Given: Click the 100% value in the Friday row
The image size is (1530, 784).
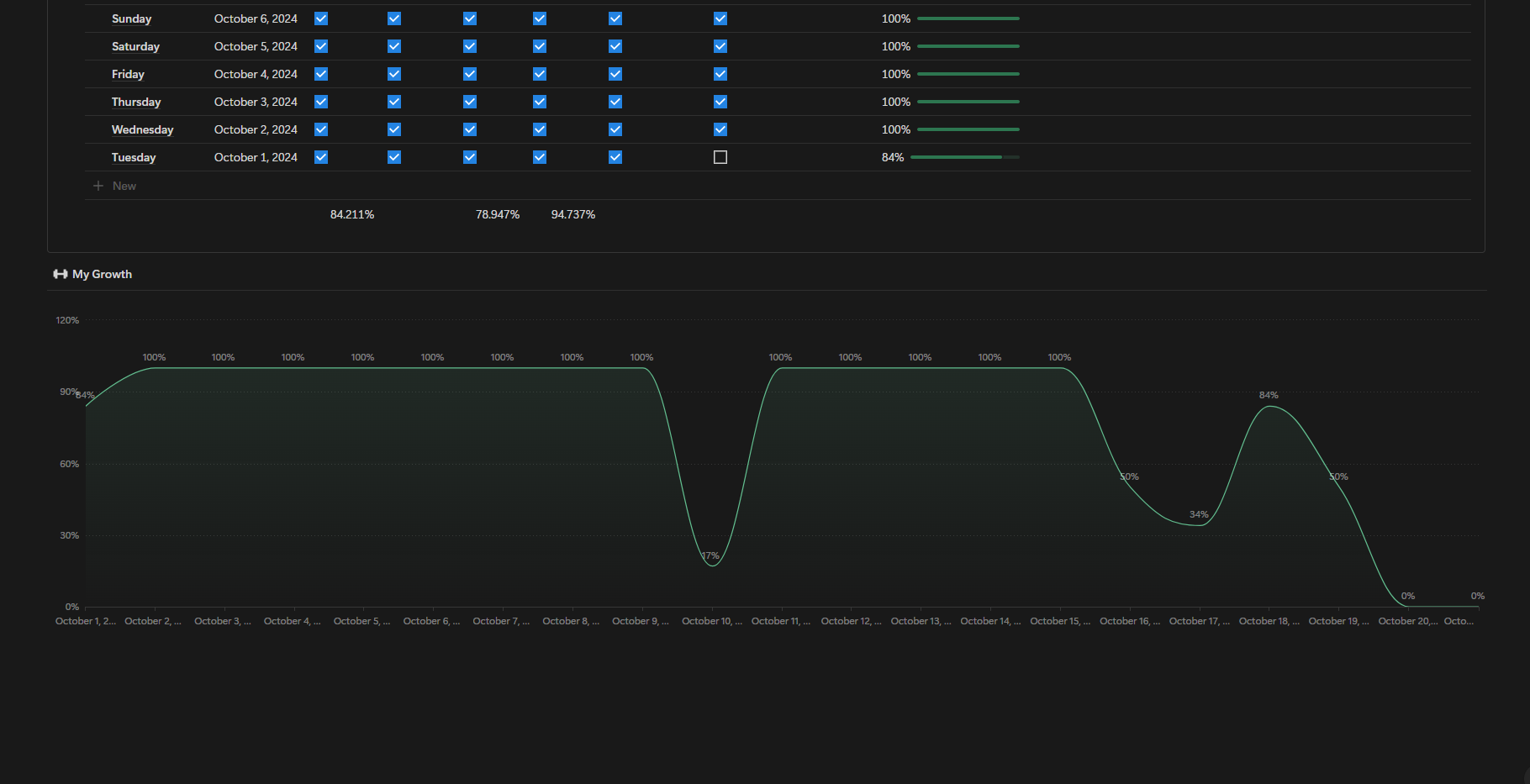Looking at the screenshot, I should 896,74.
